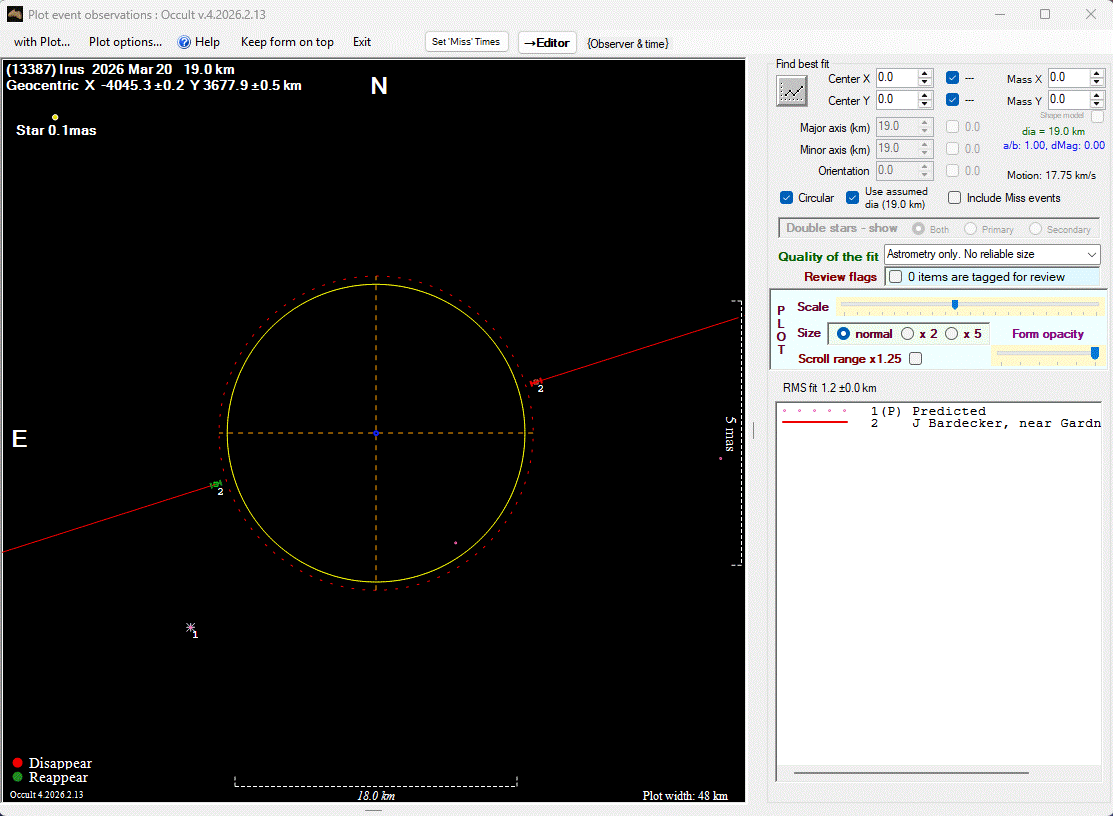Toggle the Circular checkbox

click(787, 198)
